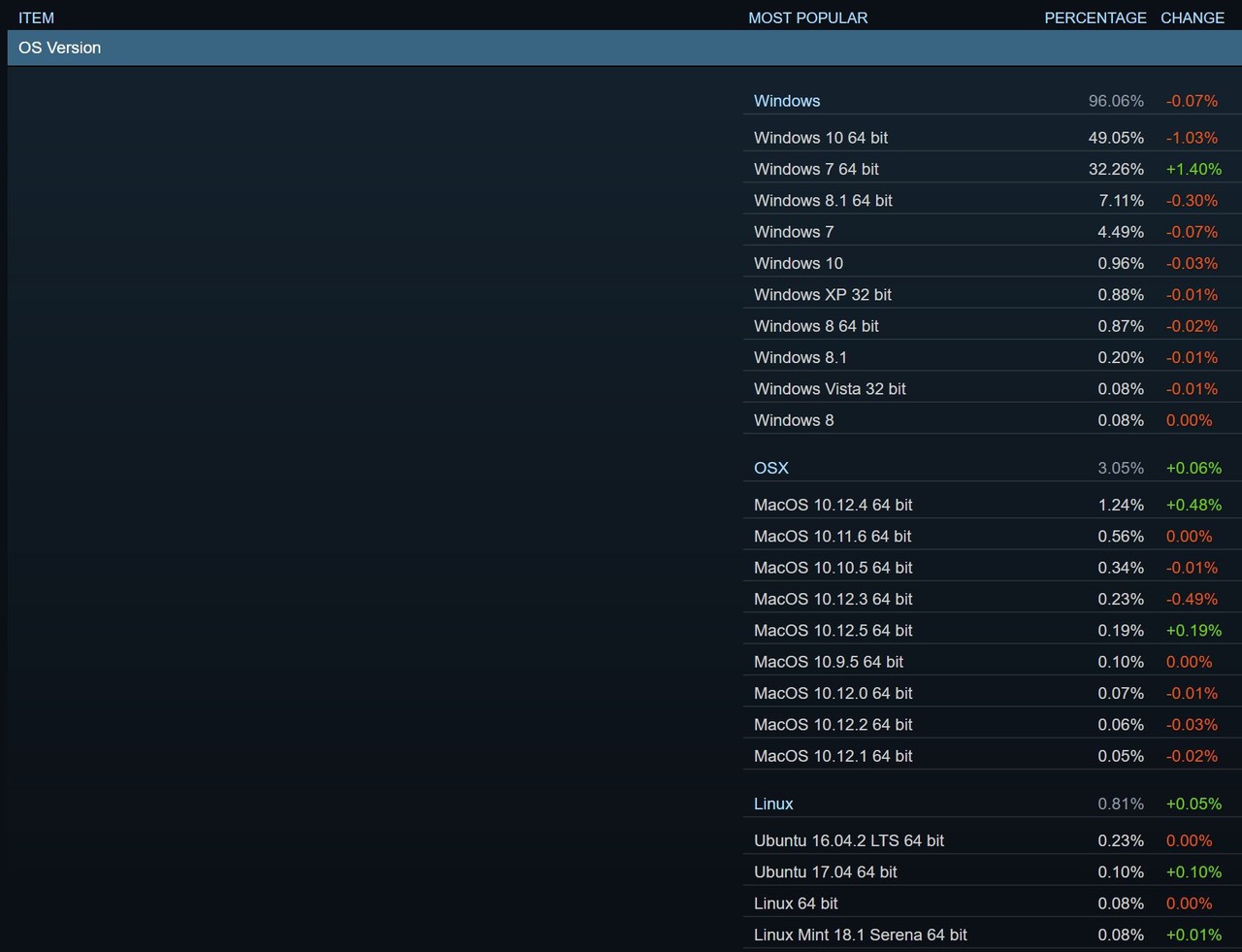Click the MOST POPULAR column header
1242x952 pixels.
[808, 17]
